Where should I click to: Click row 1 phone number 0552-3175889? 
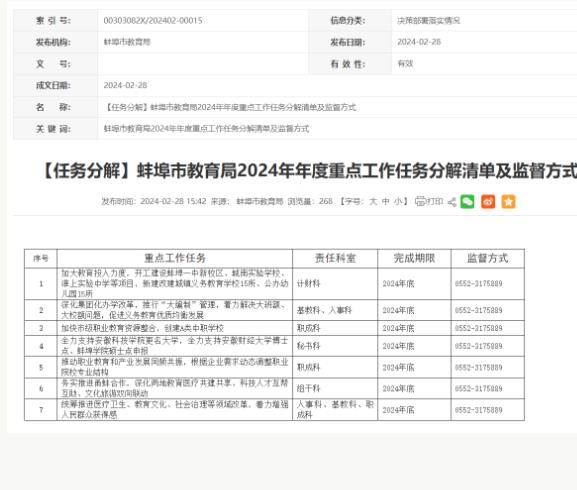coord(479,284)
